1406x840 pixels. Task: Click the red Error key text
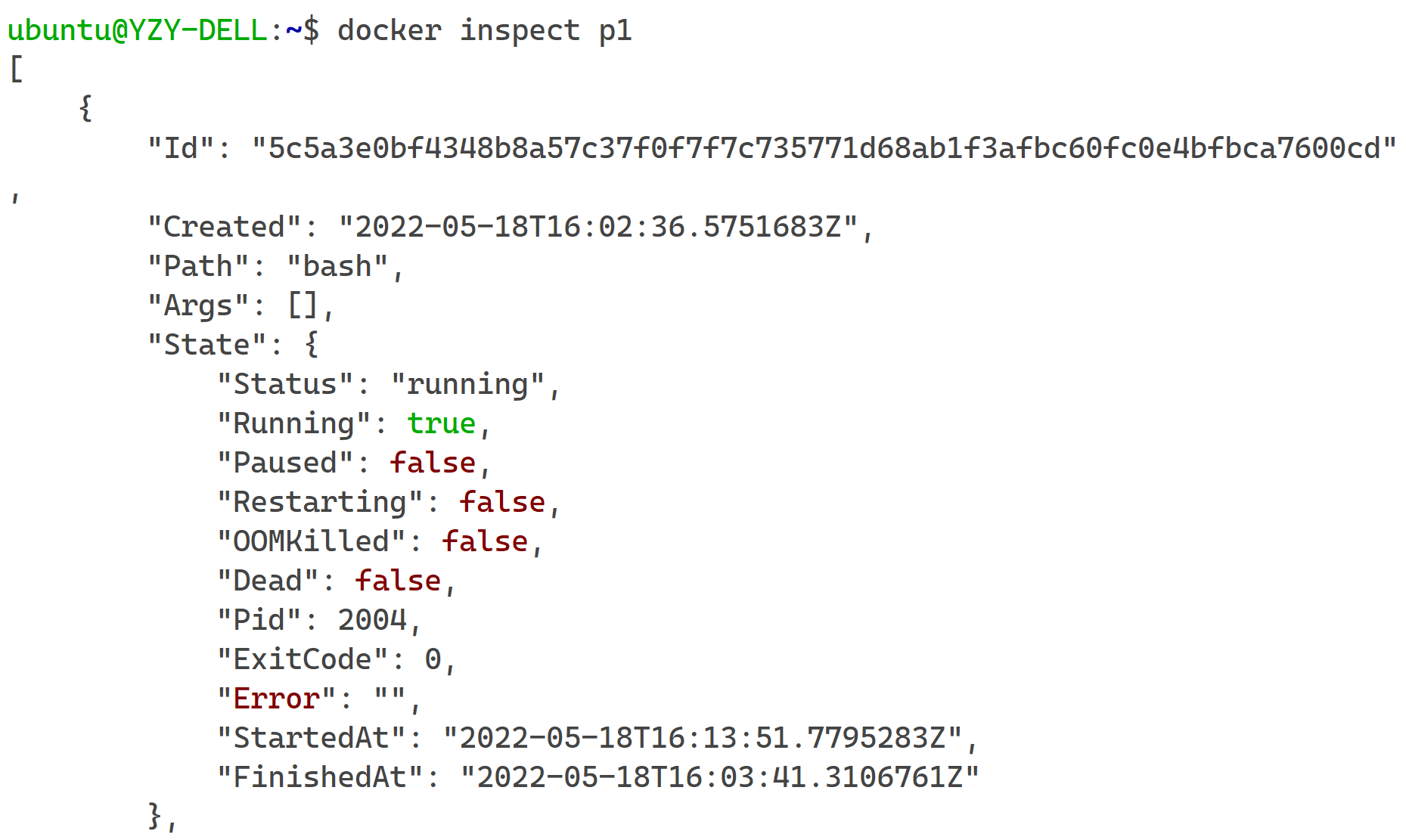276,699
